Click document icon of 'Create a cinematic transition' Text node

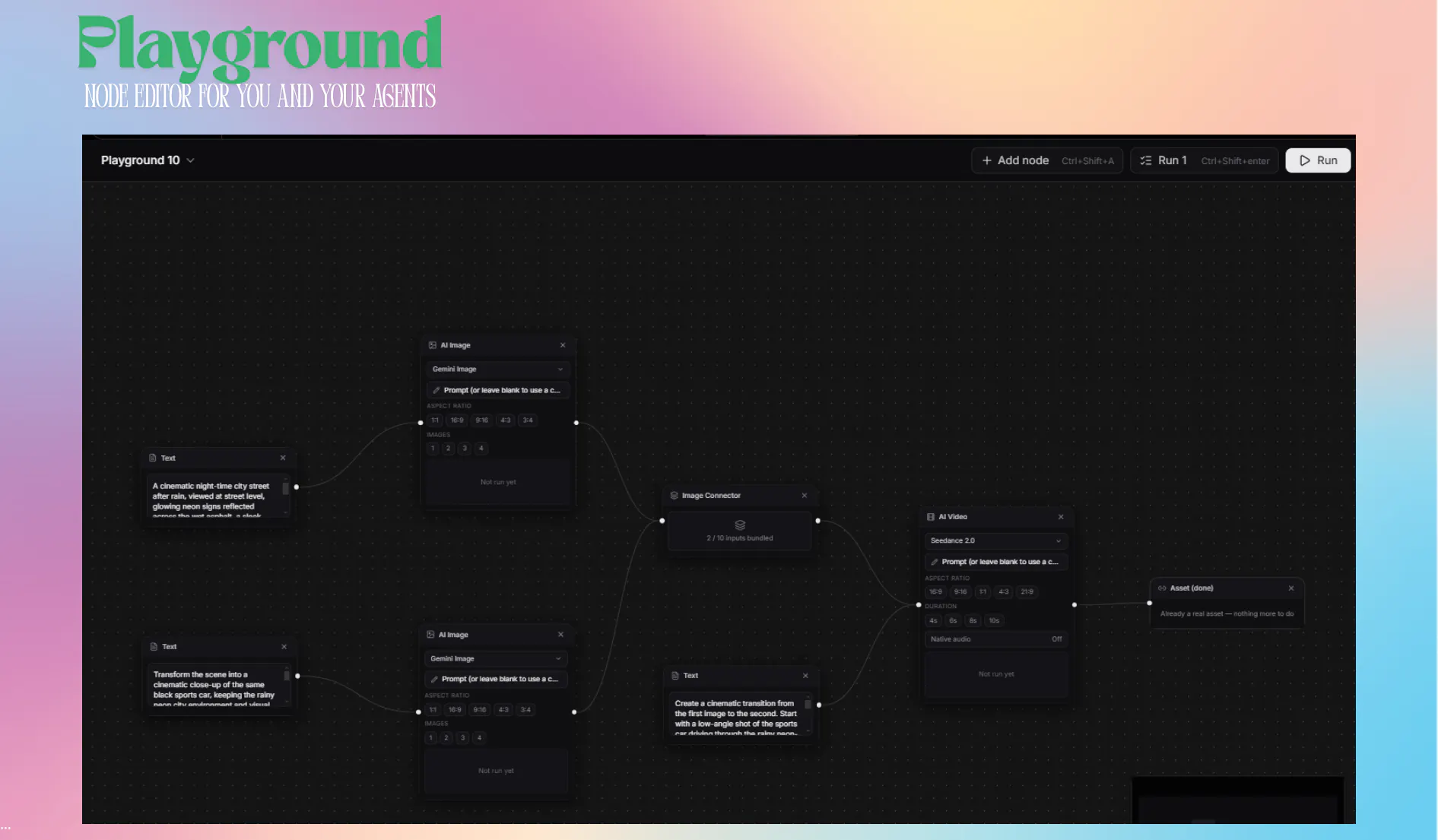click(x=675, y=676)
